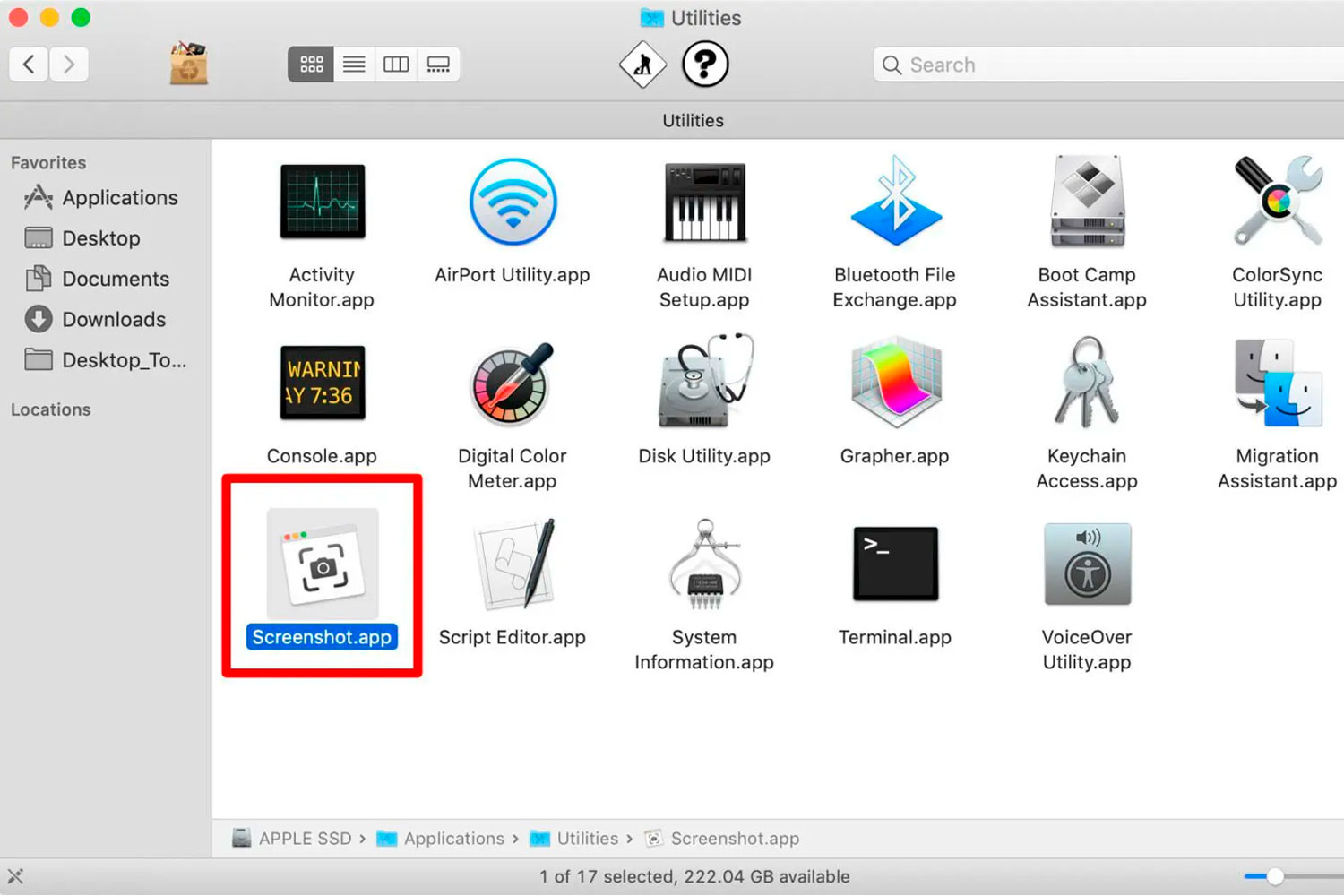Click the Console.app file name label

[x=322, y=456]
